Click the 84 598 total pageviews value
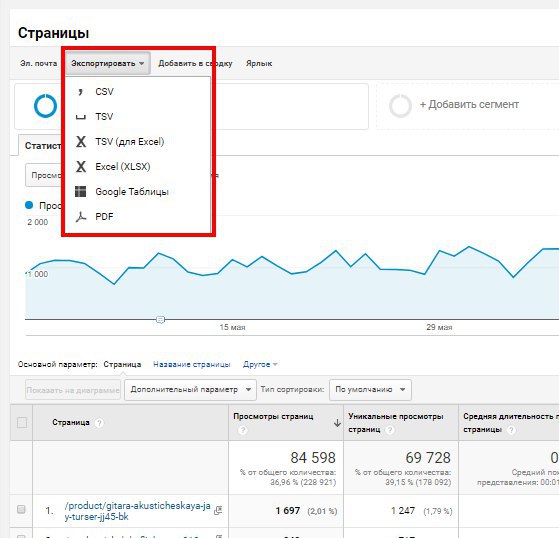 click(x=313, y=458)
